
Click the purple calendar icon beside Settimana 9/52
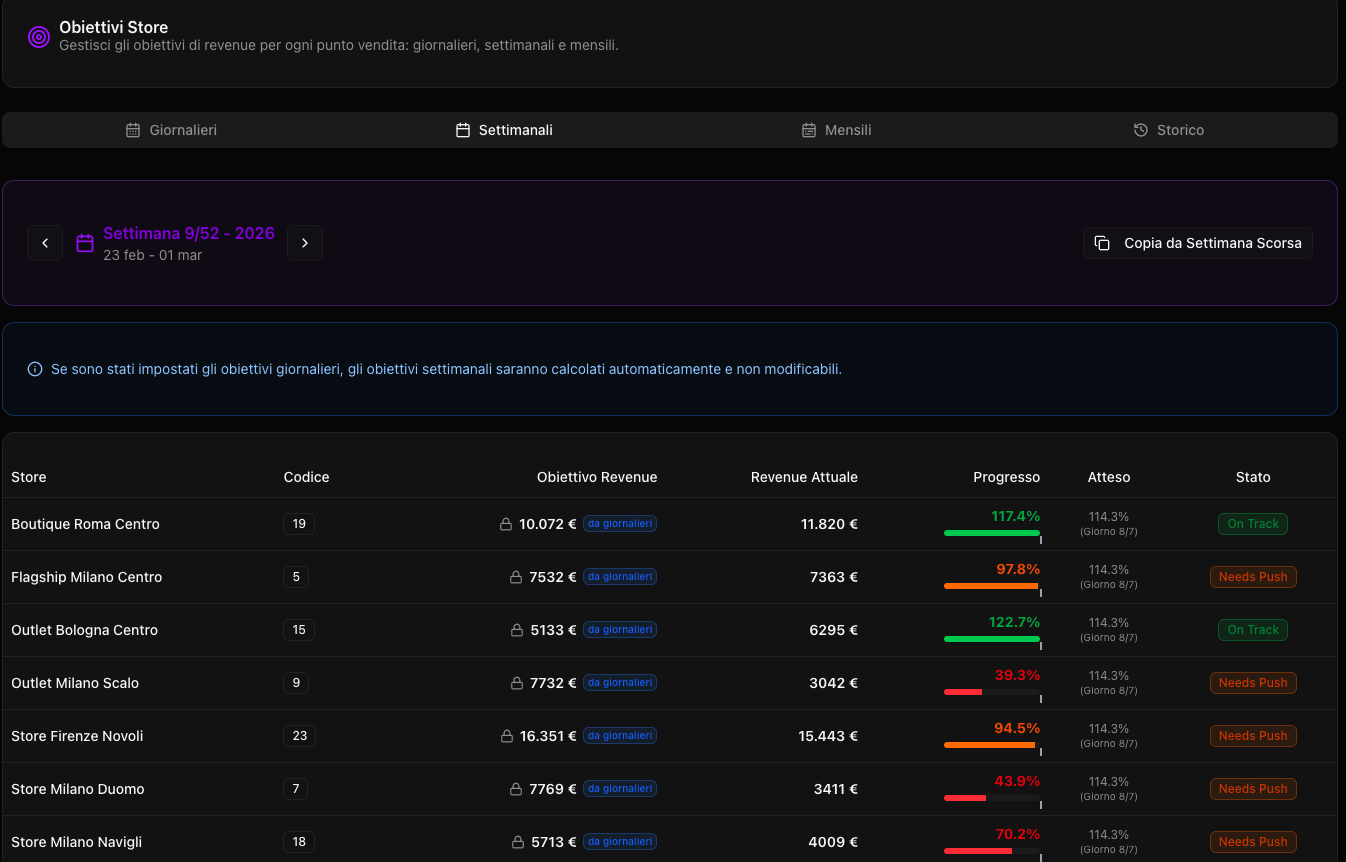pos(85,243)
